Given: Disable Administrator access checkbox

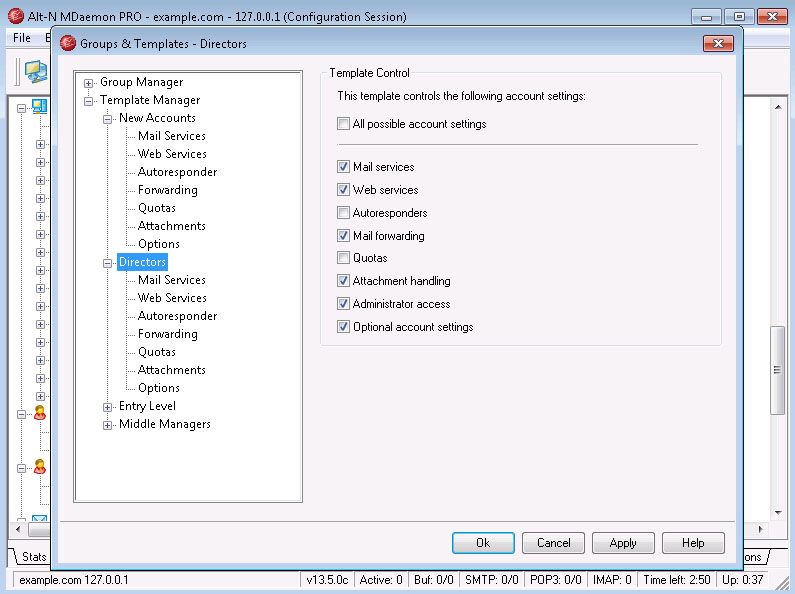Looking at the screenshot, I should (x=343, y=304).
